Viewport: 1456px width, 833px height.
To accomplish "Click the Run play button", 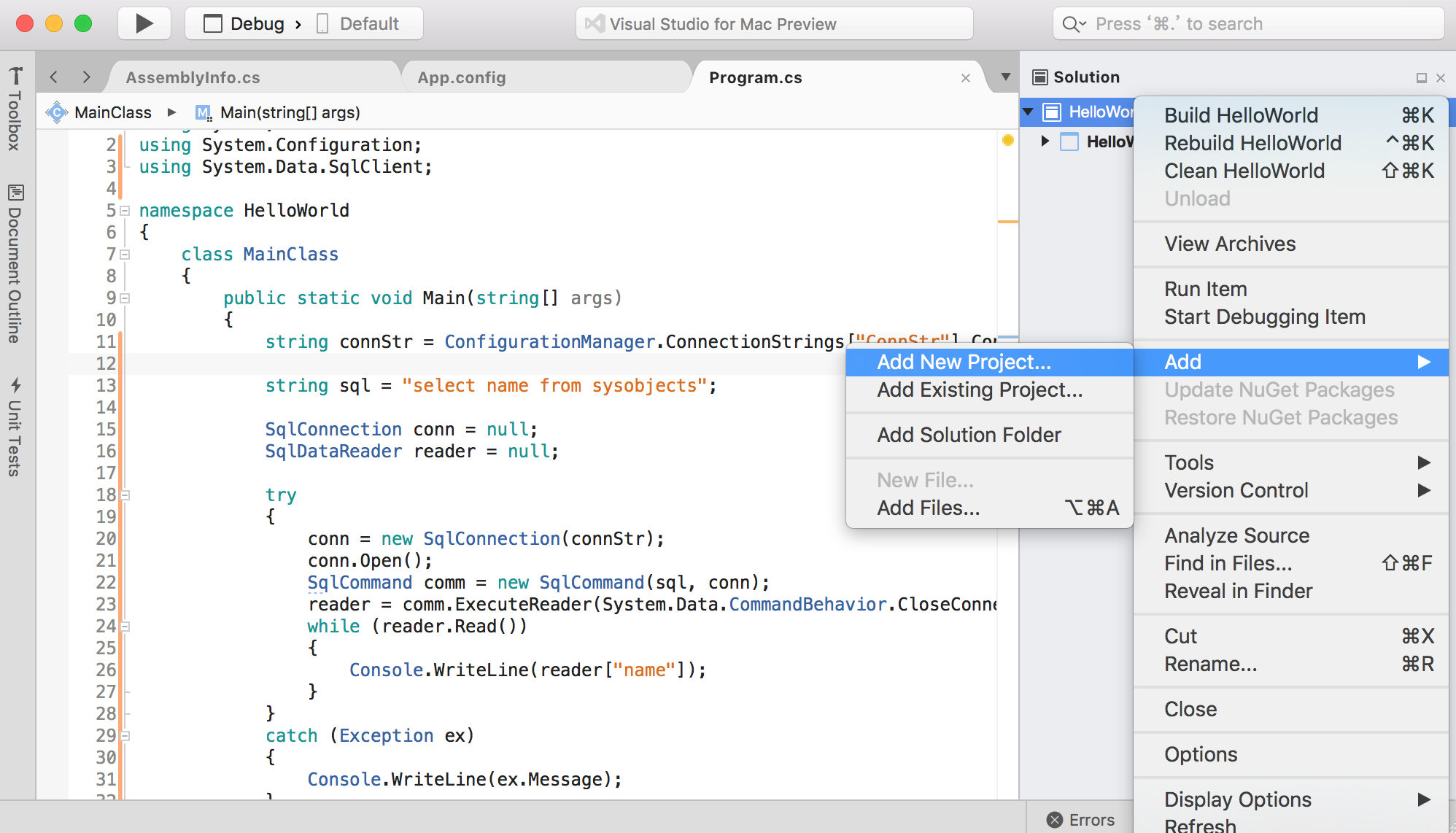I will point(144,23).
